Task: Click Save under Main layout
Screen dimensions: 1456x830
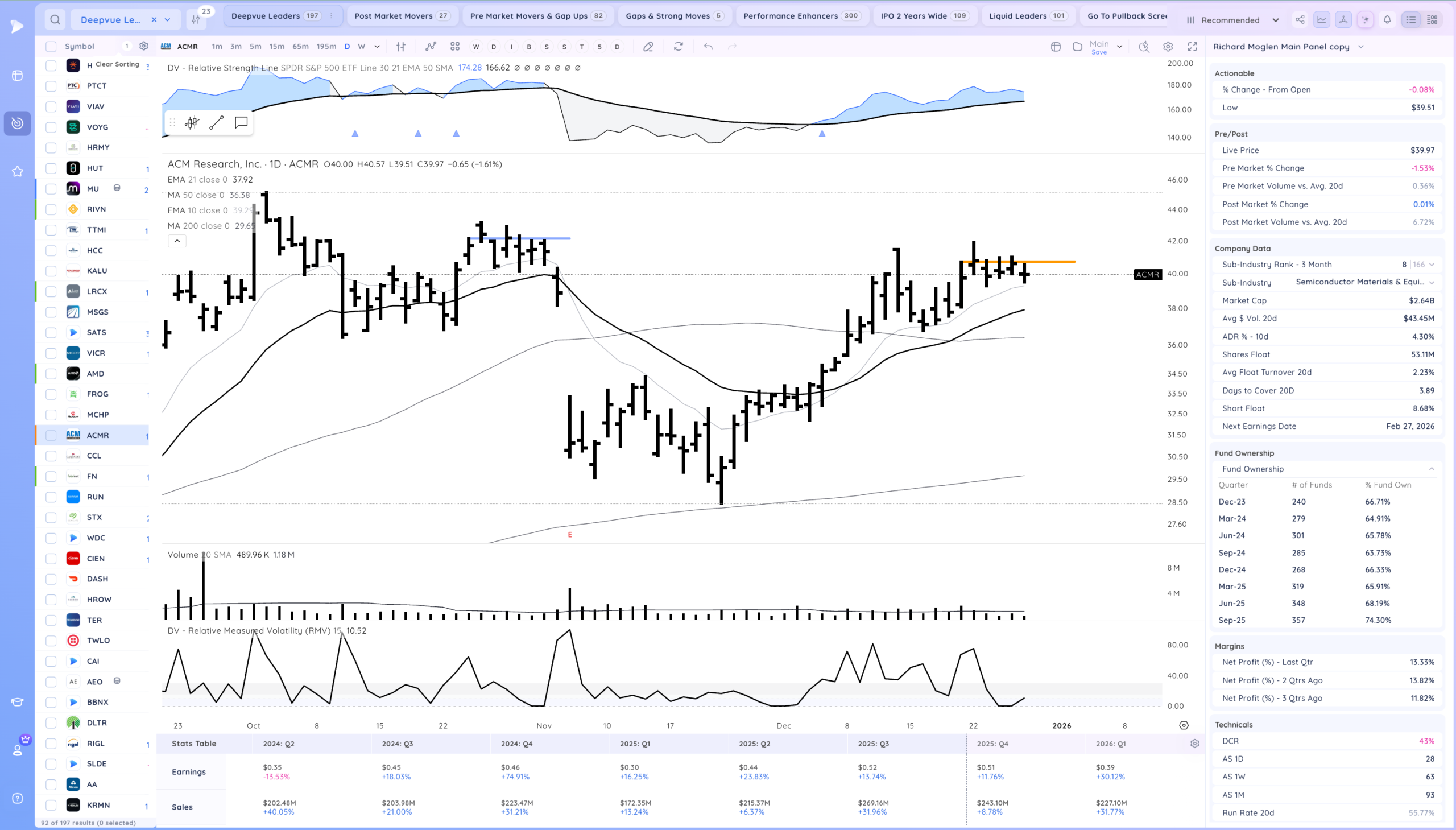Action: pos(1099,52)
